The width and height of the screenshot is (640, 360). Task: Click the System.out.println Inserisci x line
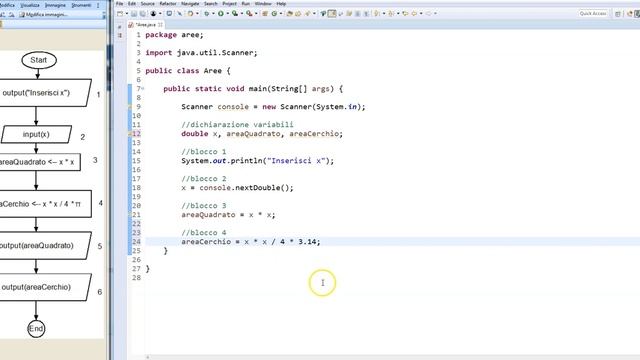point(258,161)
